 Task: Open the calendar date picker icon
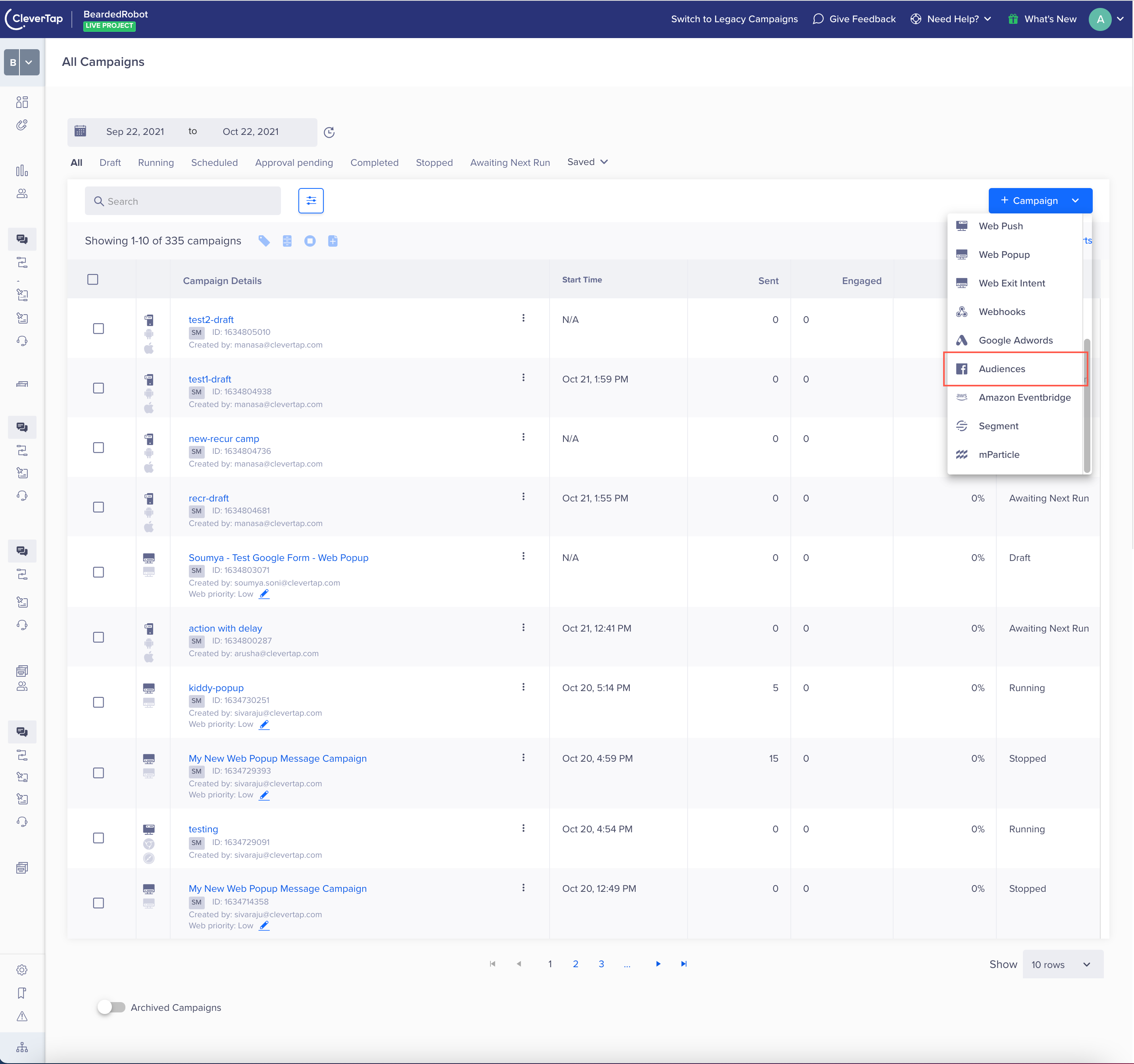coord(81,132)
